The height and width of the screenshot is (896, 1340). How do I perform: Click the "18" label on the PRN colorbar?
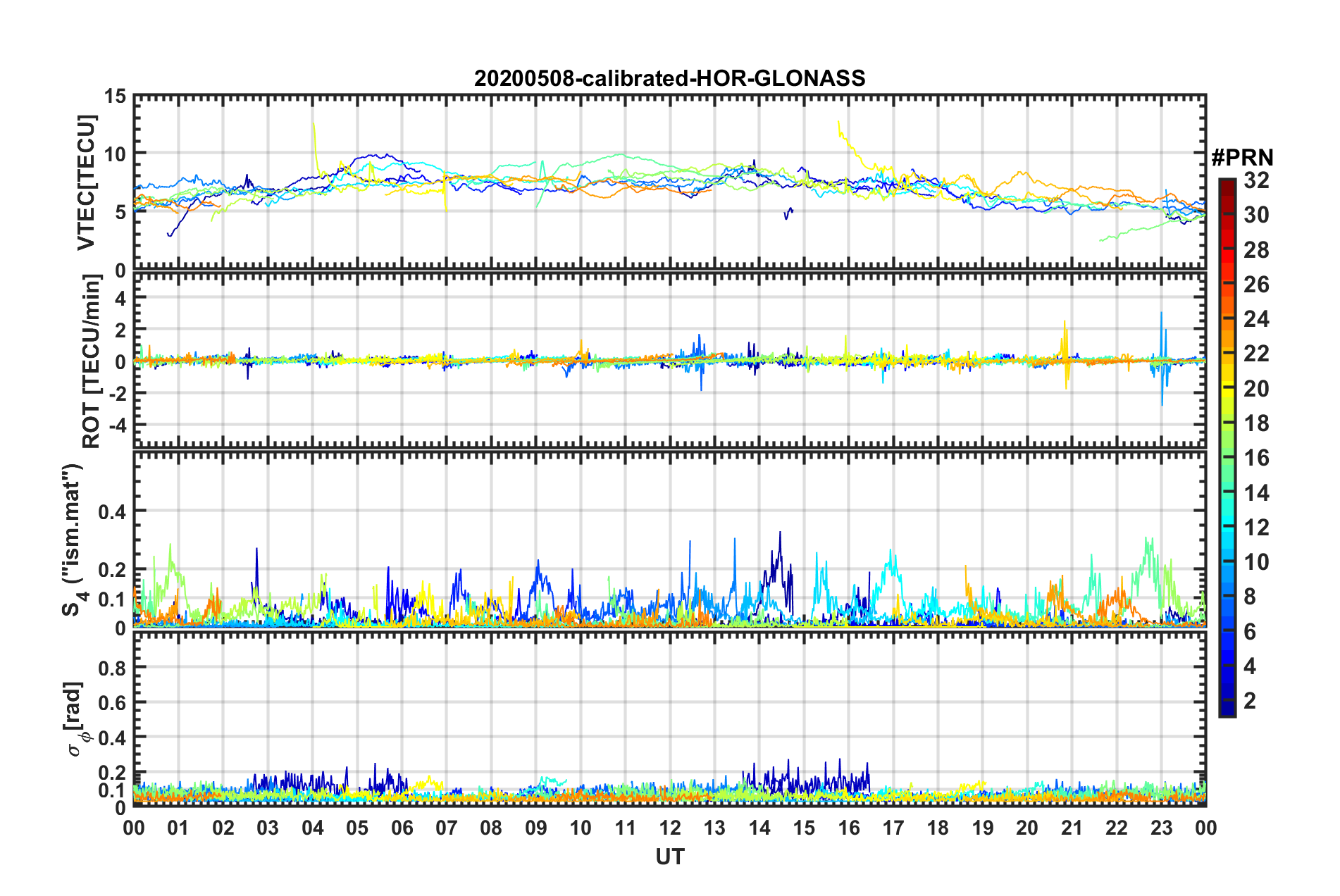click(x=1256, y=423)
